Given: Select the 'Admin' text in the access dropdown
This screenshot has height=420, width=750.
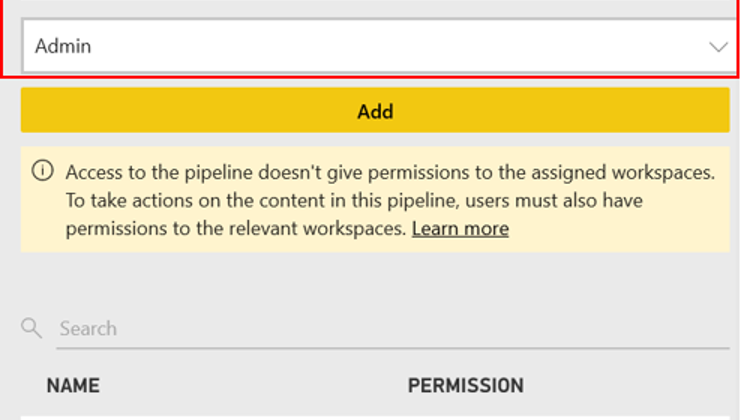Looking at the screenshot, I should point(63,46).
